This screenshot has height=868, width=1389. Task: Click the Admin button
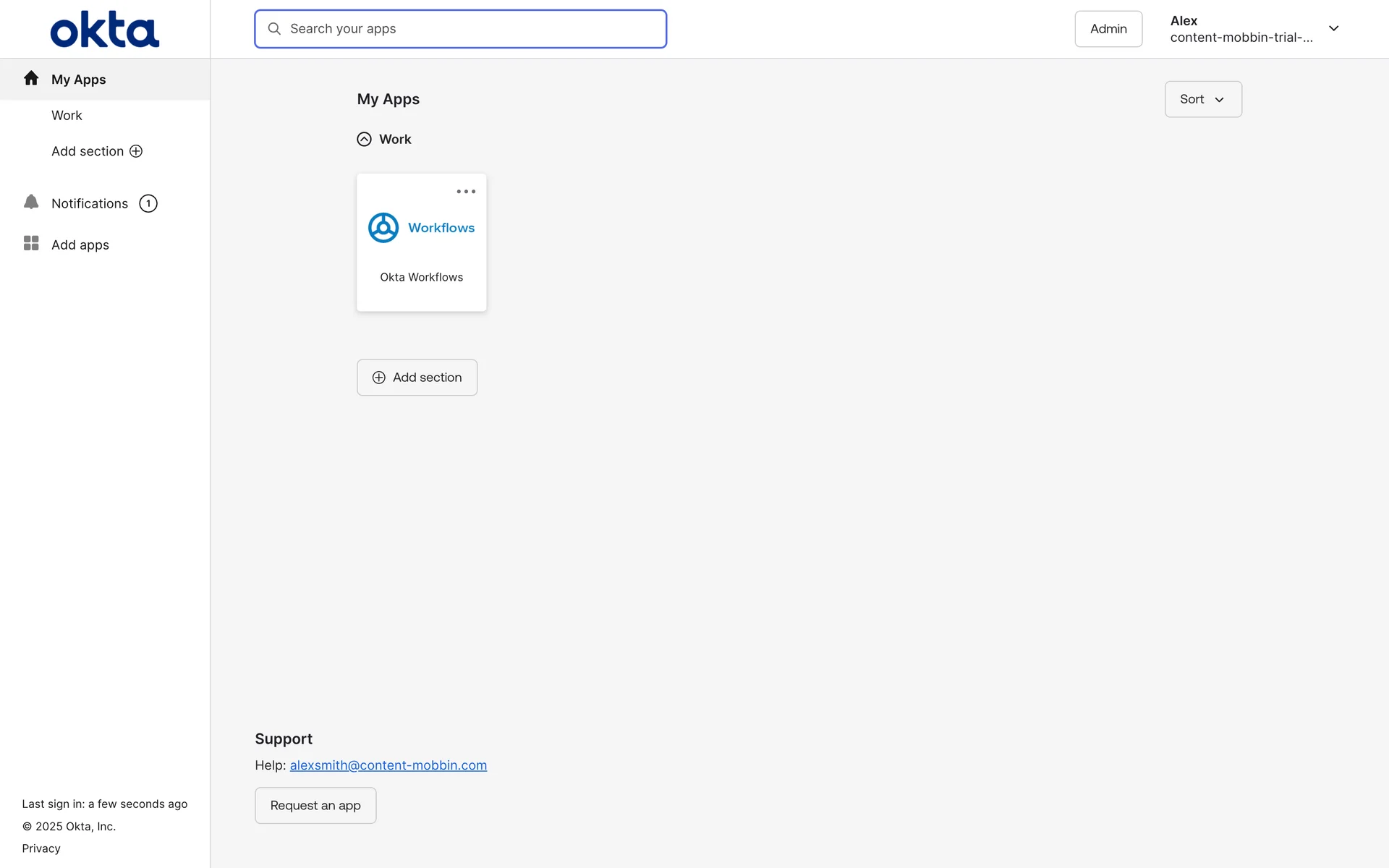tap(1108, 29)
